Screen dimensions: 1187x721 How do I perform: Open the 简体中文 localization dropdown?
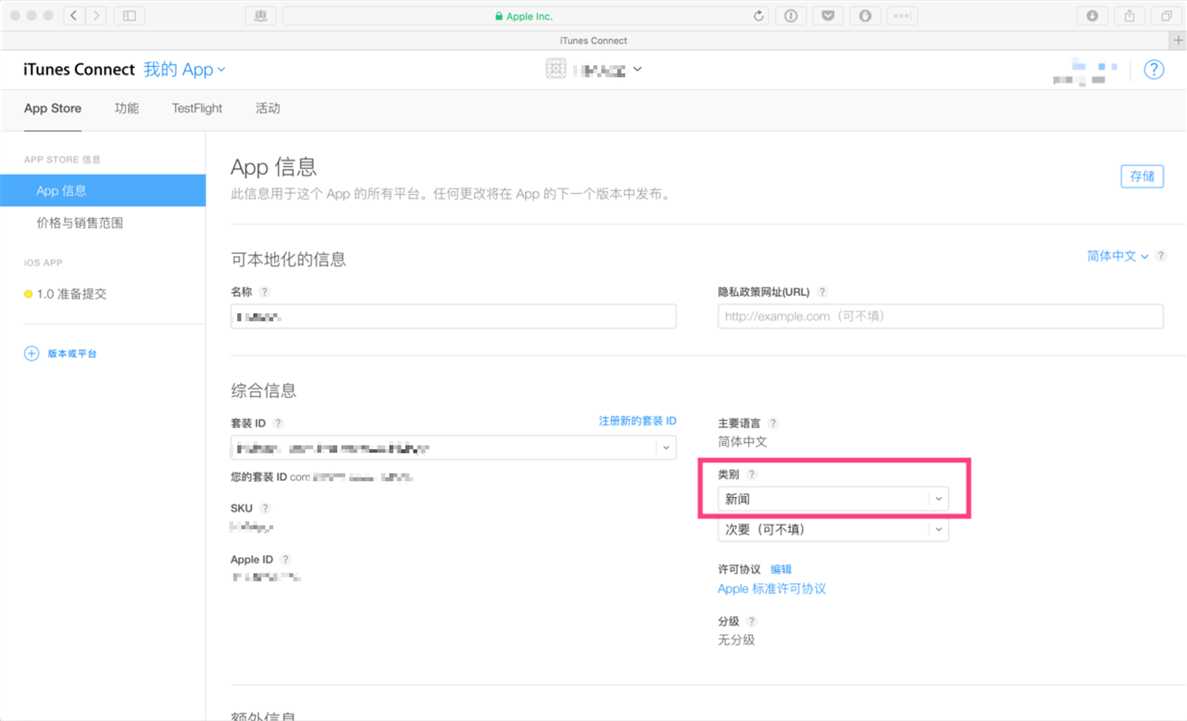click(1117, 256)
